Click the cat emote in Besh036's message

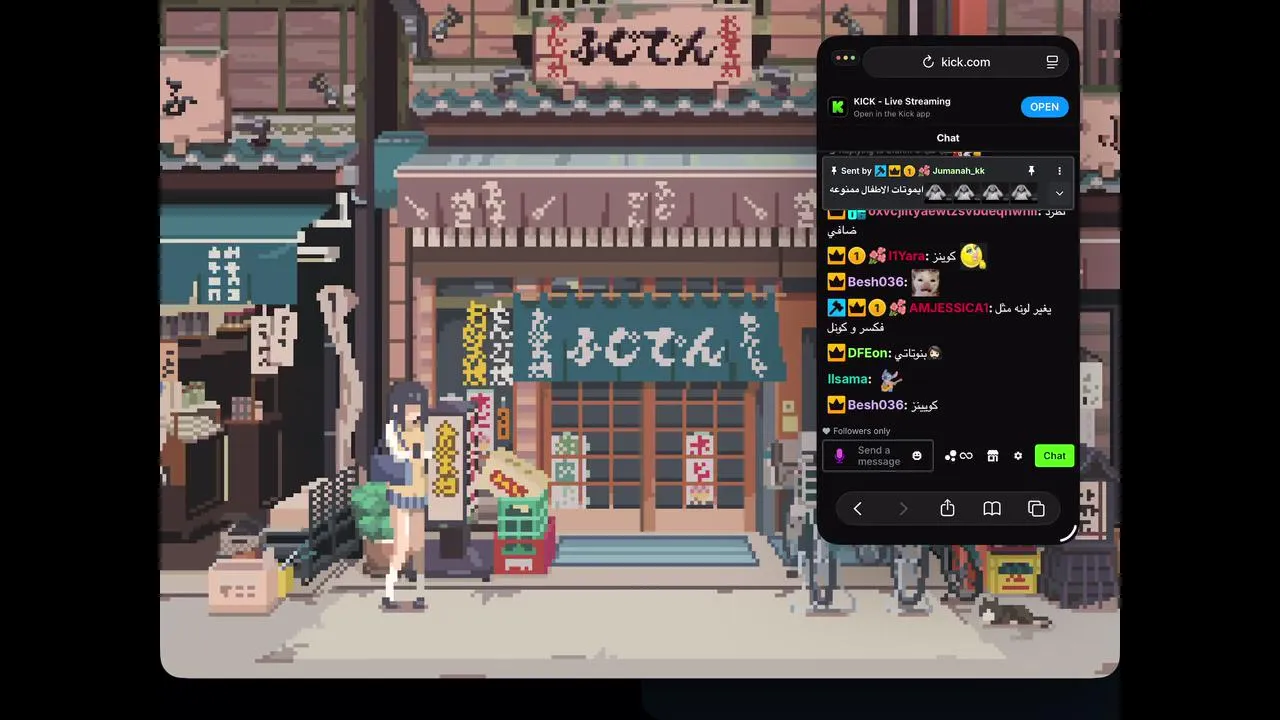(x=925, y=281)
